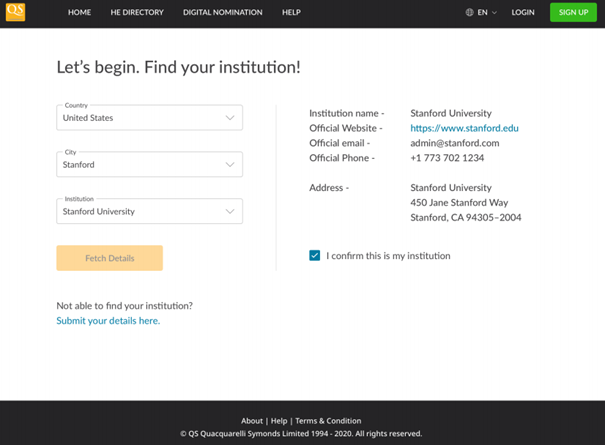Screen dimensions: 605x445
Task: Click the LOGIN link
Action: tap(523, 13)
